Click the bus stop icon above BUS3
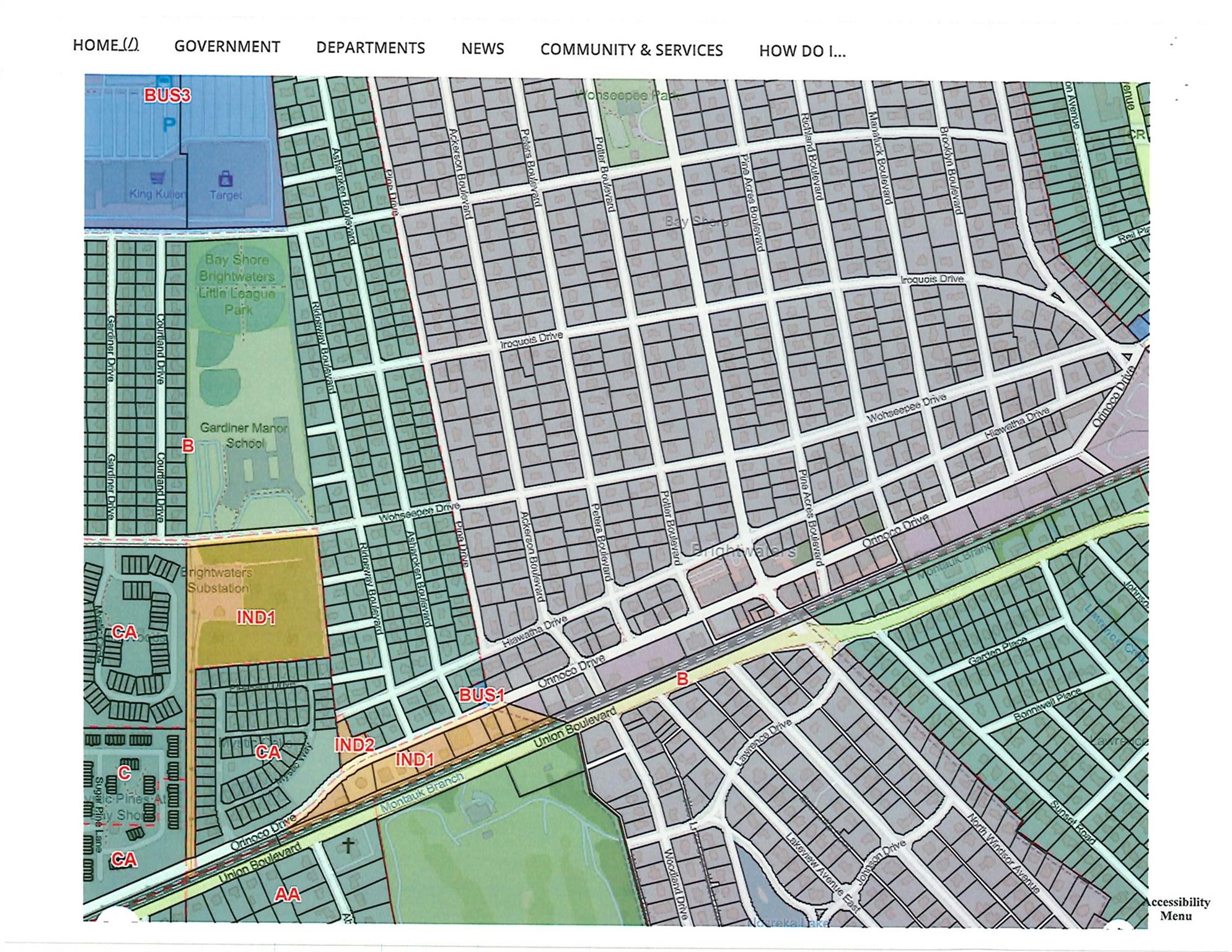The image size is (1232, 952). 163,81
